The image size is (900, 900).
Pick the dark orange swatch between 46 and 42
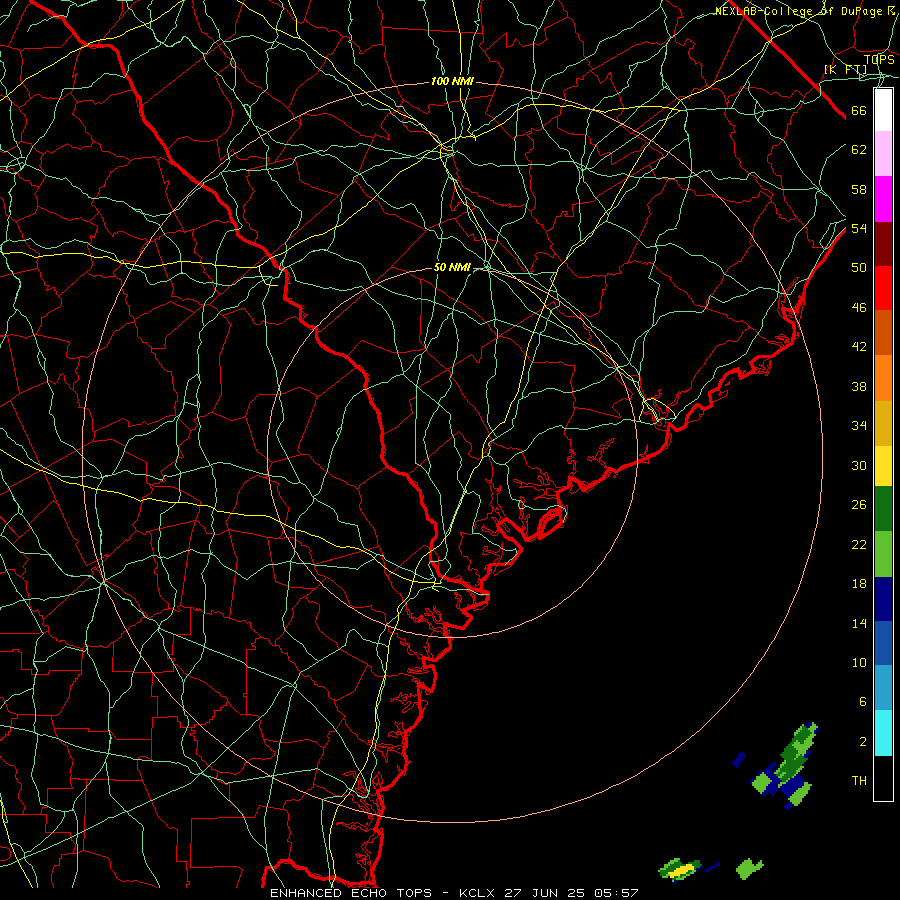coord(883,333)
